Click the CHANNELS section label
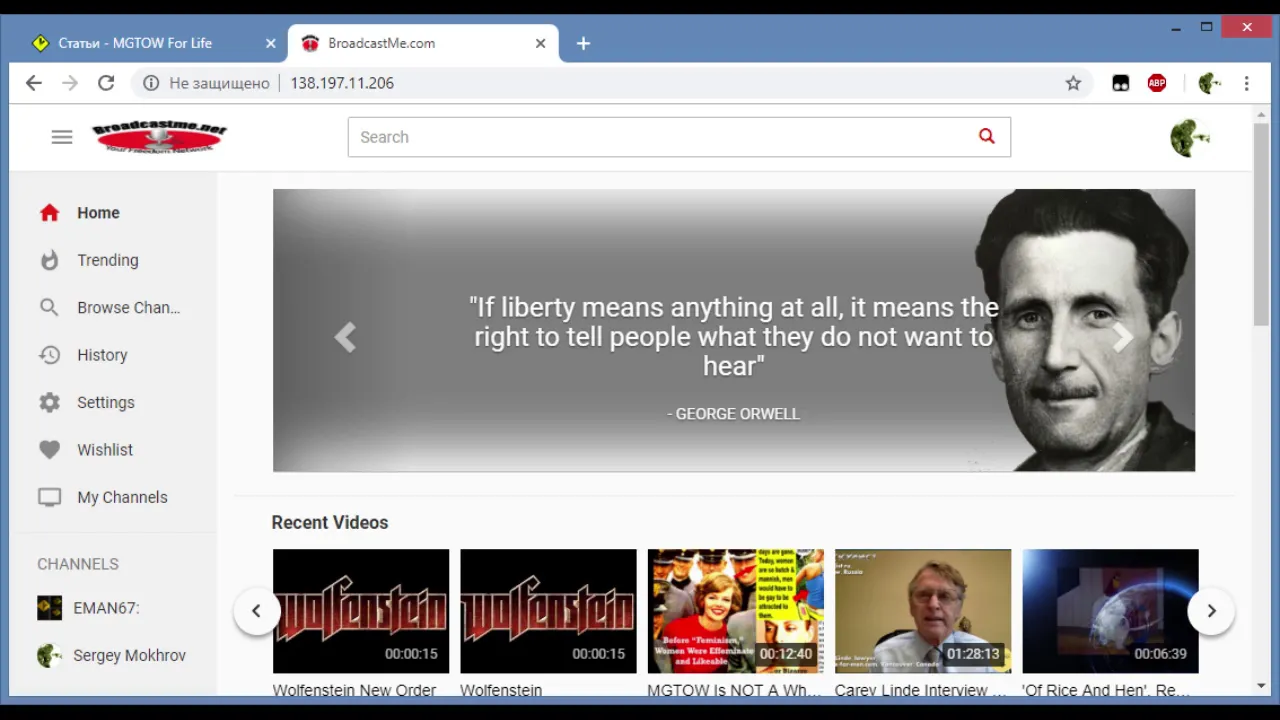This screenshot has width=1280, height=720. click(x=78, y=564)
